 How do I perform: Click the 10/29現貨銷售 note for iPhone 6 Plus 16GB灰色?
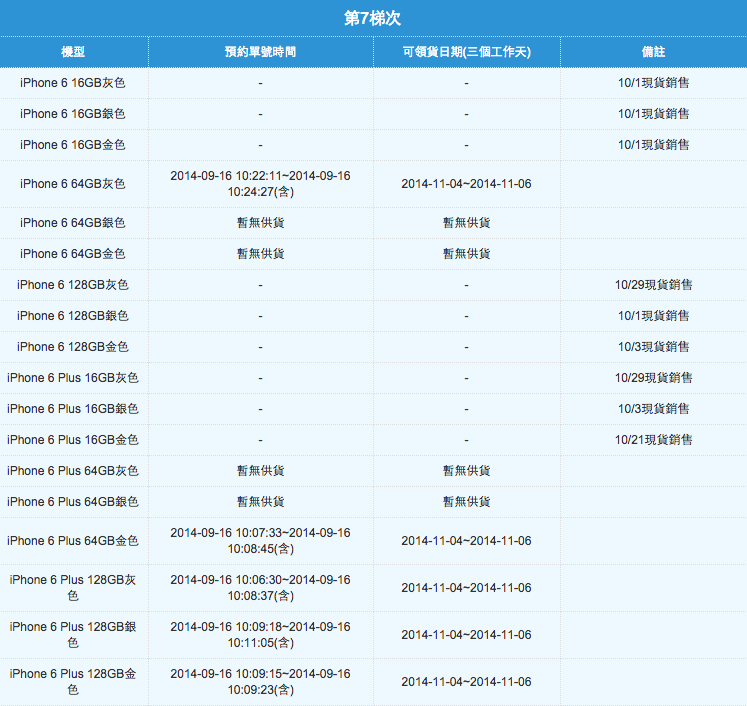click(653, 378)
